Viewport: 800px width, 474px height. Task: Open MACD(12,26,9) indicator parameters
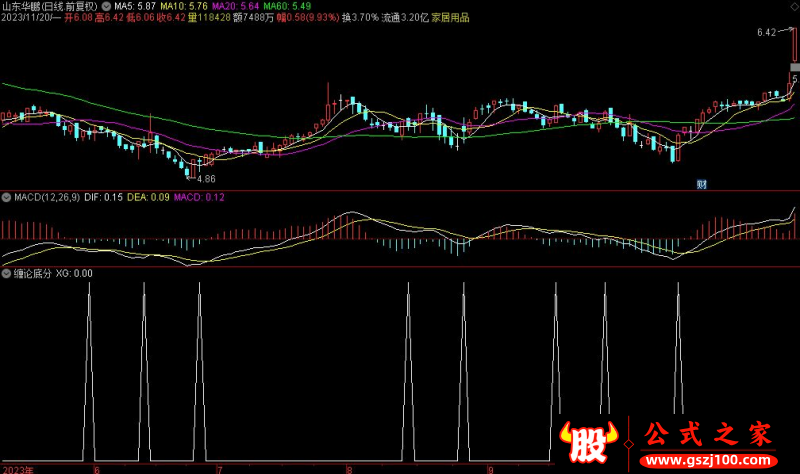tap(46, 197)
